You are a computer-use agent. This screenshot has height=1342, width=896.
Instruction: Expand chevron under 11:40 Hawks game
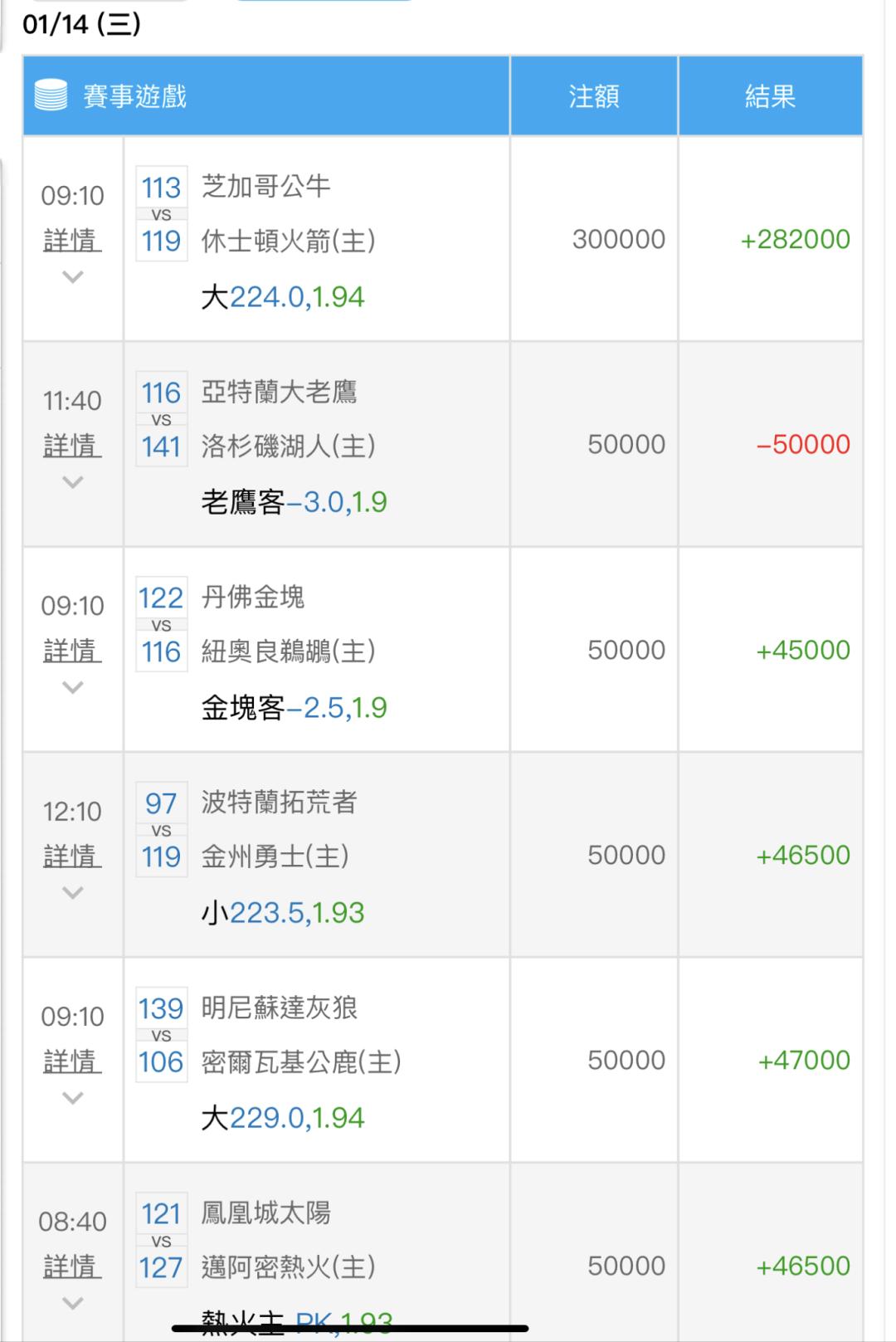click(73, 482)
